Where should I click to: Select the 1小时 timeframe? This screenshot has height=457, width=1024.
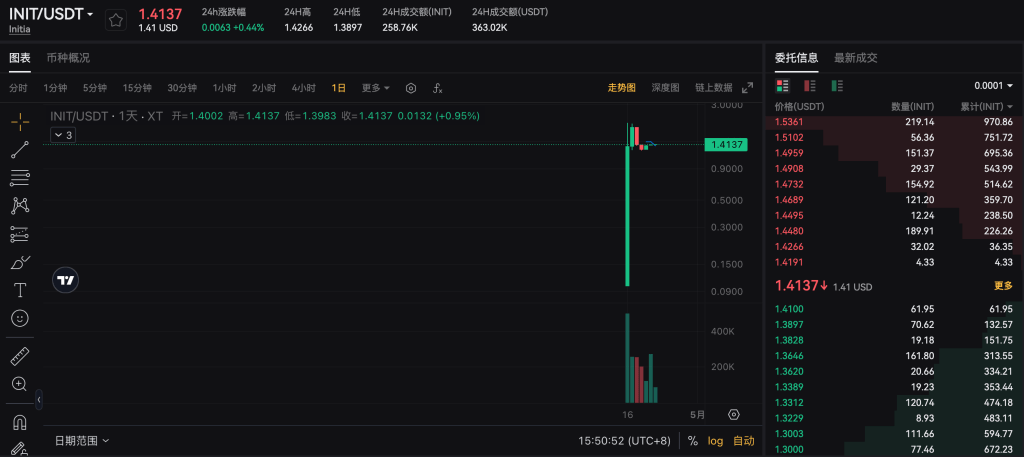pyautogui.click(x=224, y=88)
